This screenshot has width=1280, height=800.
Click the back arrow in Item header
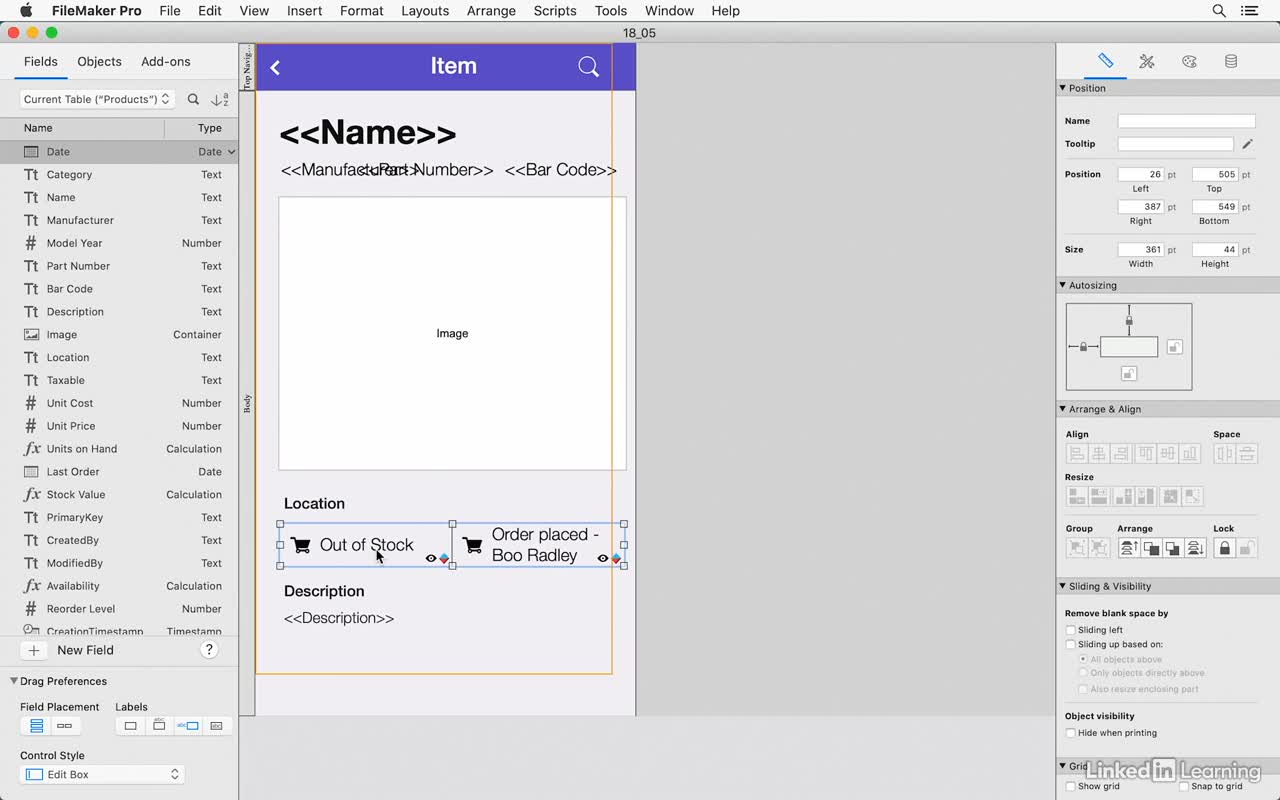coord(275,67)
